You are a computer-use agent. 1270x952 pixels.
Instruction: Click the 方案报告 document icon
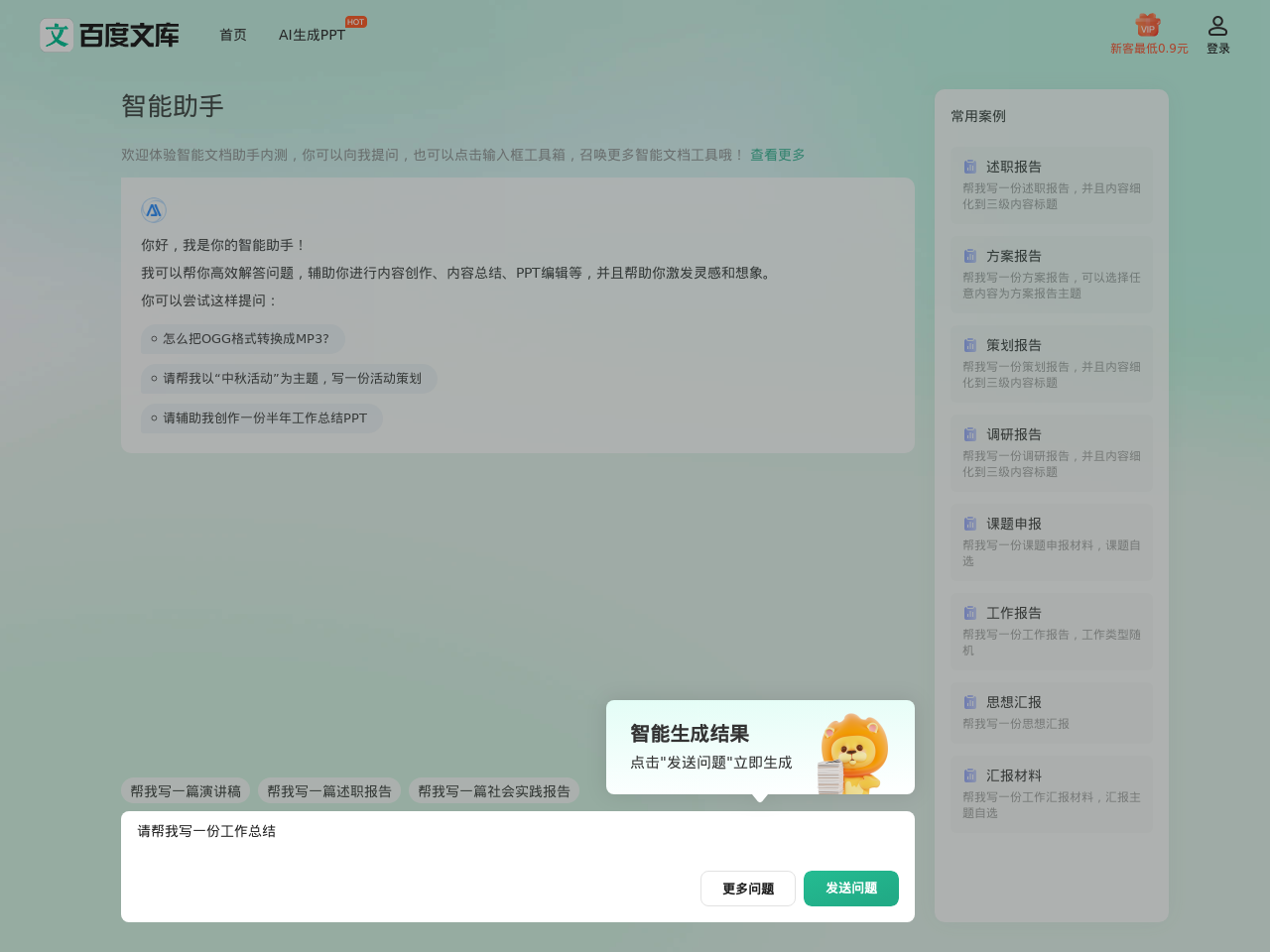(970, 256)
